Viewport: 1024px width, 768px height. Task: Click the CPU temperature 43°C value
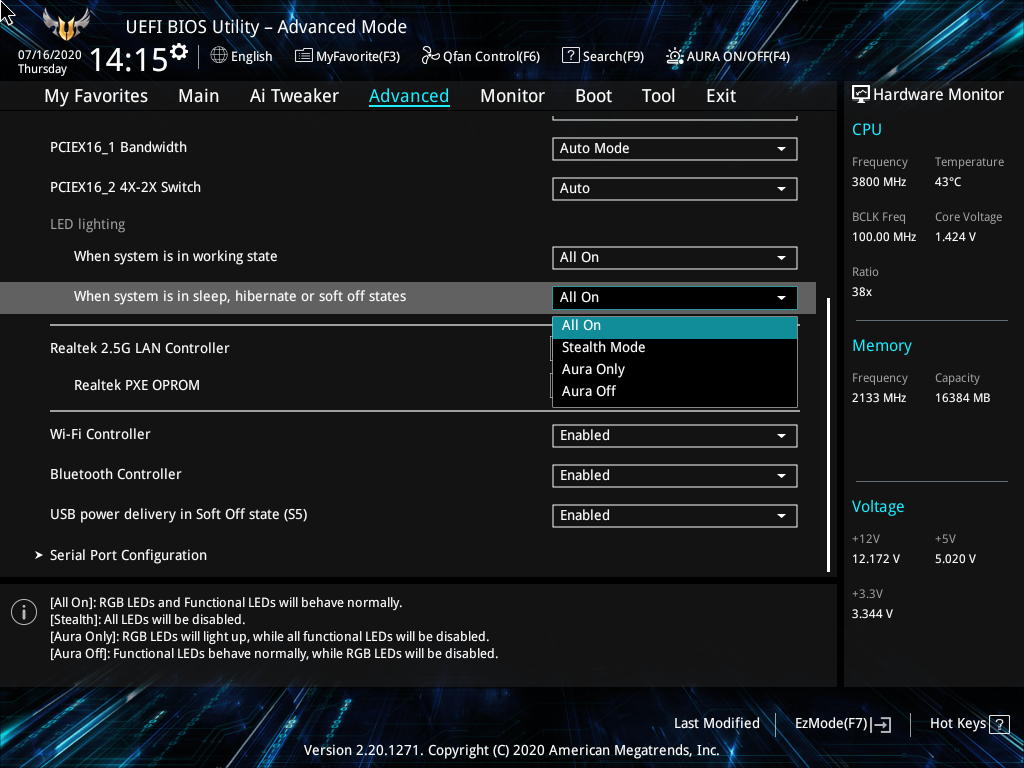point(948,182)
